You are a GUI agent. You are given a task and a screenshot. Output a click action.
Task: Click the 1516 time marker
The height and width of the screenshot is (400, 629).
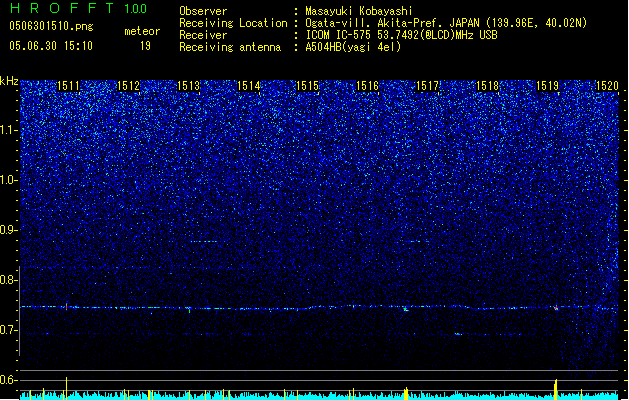pos(367,86)
